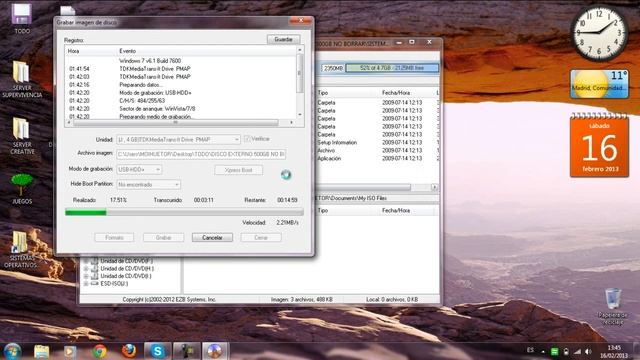Select the Unidad de CD/DVD(H:) tree label
This screenshot has width=640, height=360.
click(127, 269)
